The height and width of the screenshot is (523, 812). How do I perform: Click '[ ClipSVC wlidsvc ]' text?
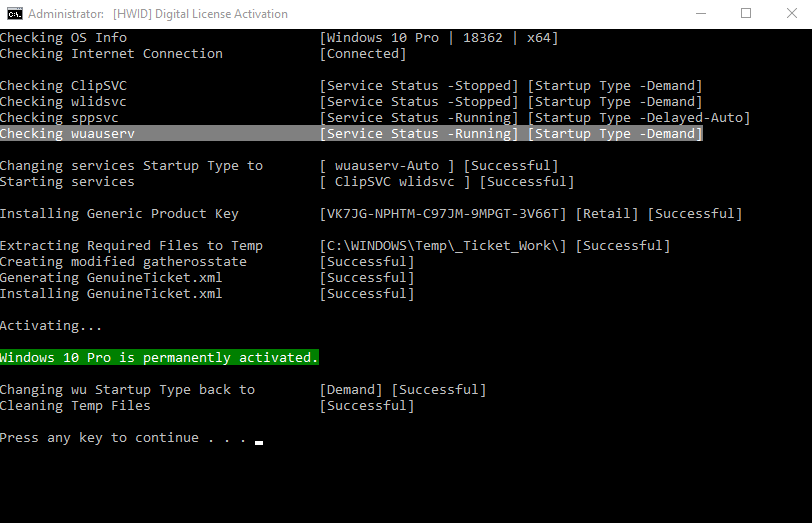point(395,182)
